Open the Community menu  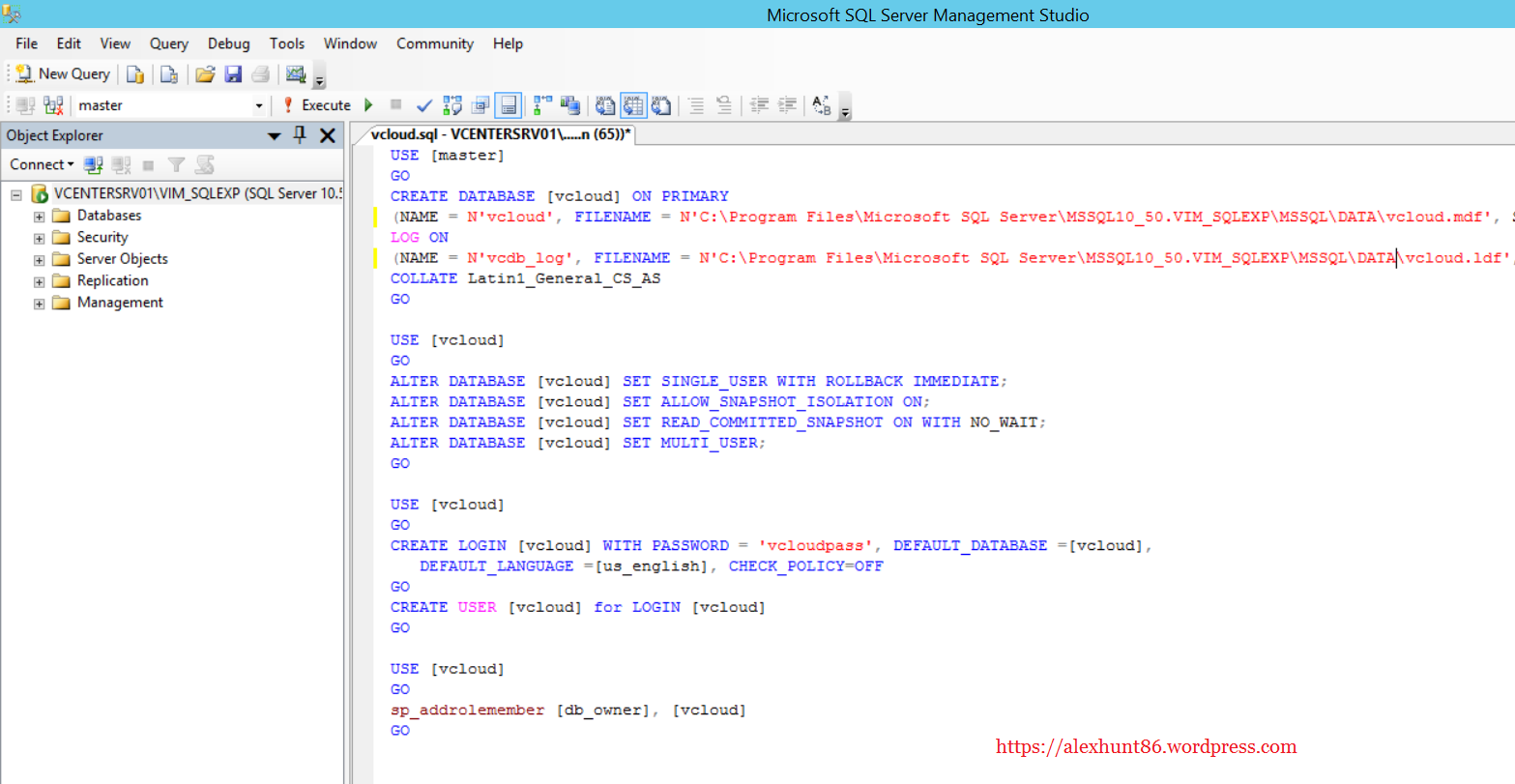click(435, 44)
